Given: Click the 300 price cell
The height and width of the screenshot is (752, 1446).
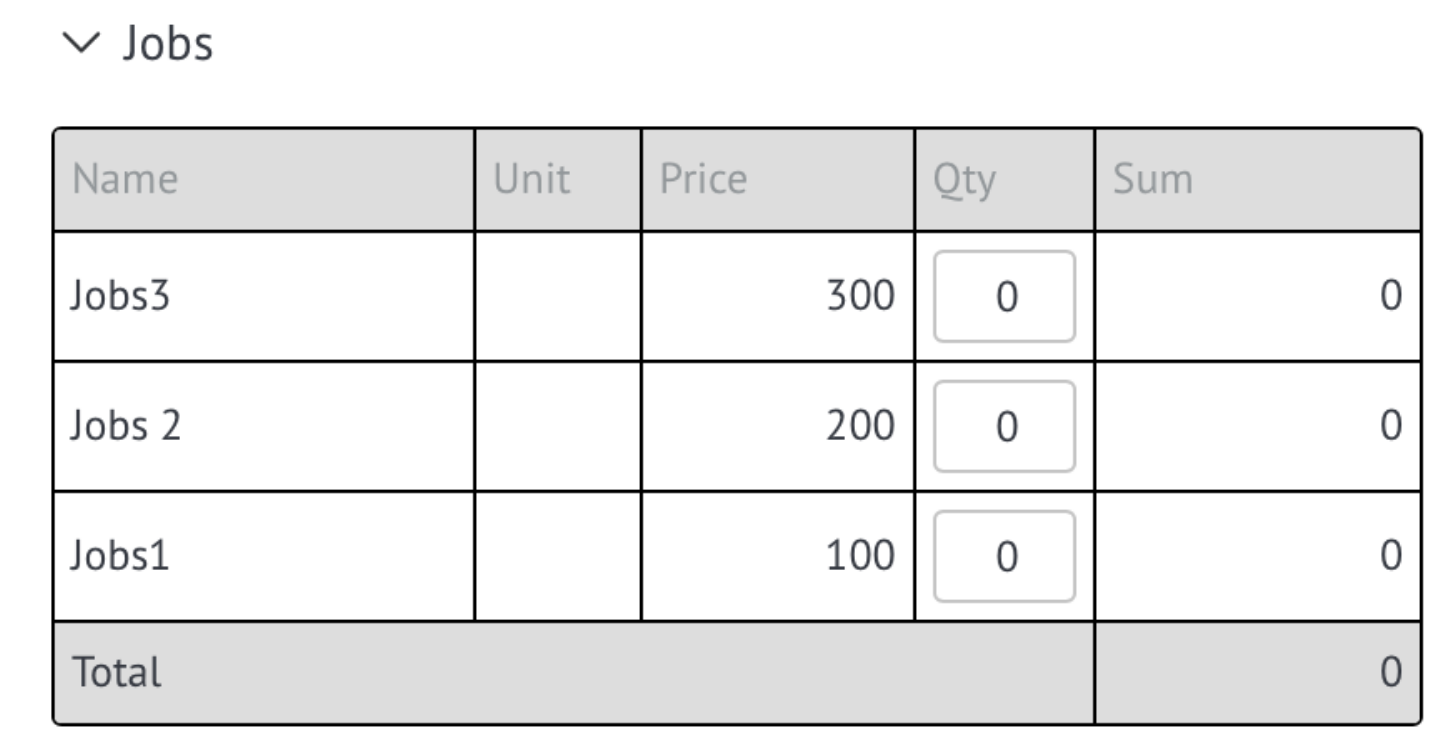Looking at the screenshot, I should [778, 297].
